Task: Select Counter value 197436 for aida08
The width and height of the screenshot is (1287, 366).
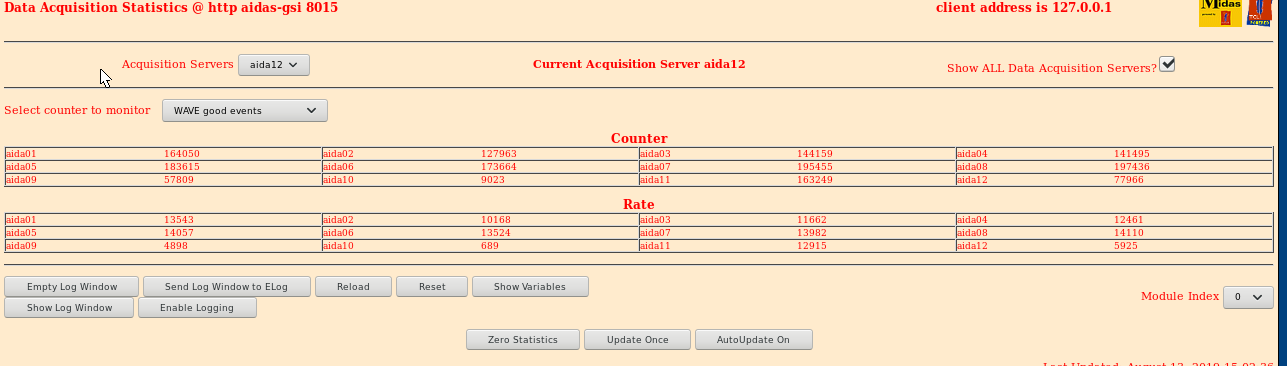Action: (x=1132, y=167)
